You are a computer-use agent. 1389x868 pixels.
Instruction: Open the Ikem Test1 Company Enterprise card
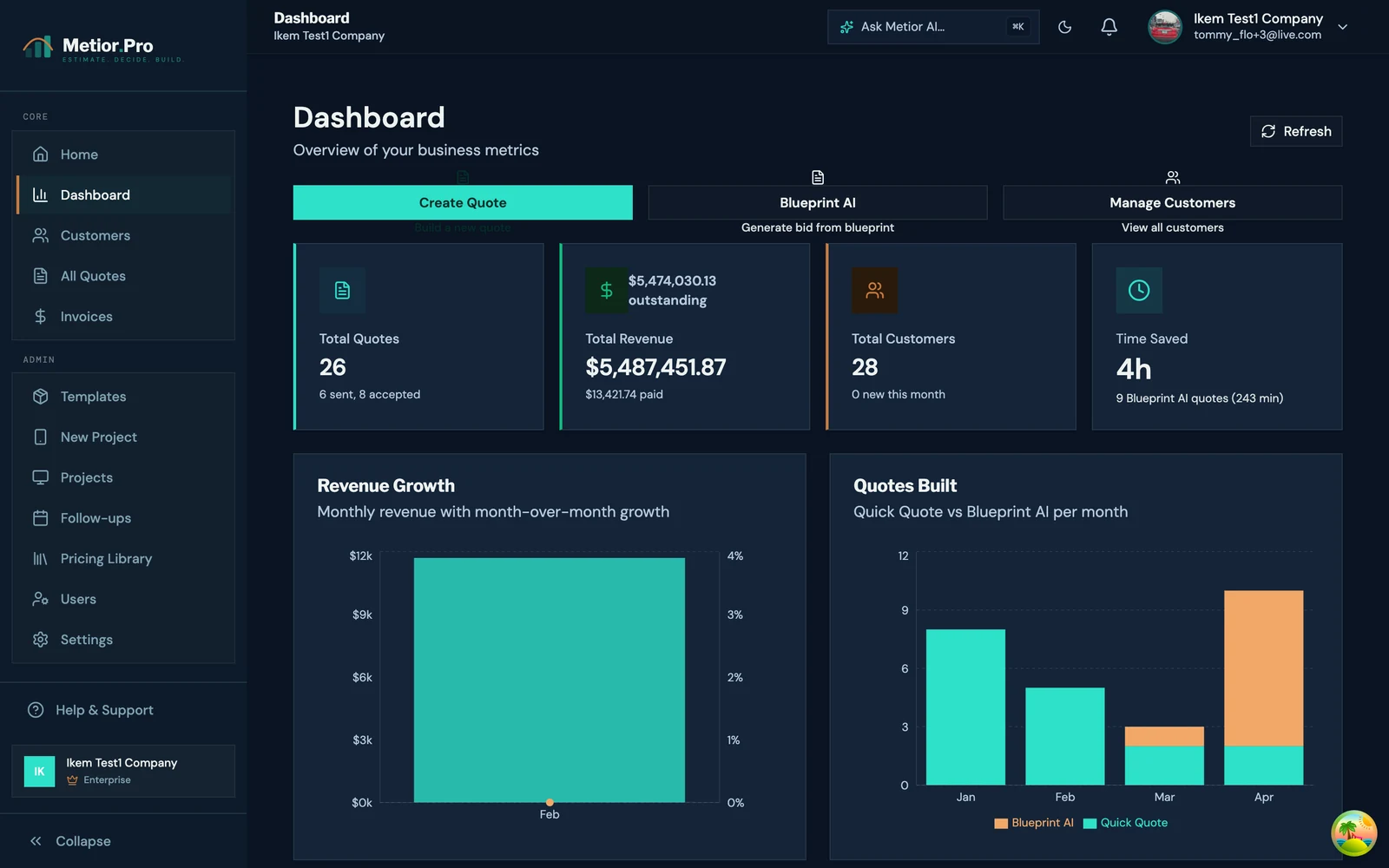[x=123, y=771]
